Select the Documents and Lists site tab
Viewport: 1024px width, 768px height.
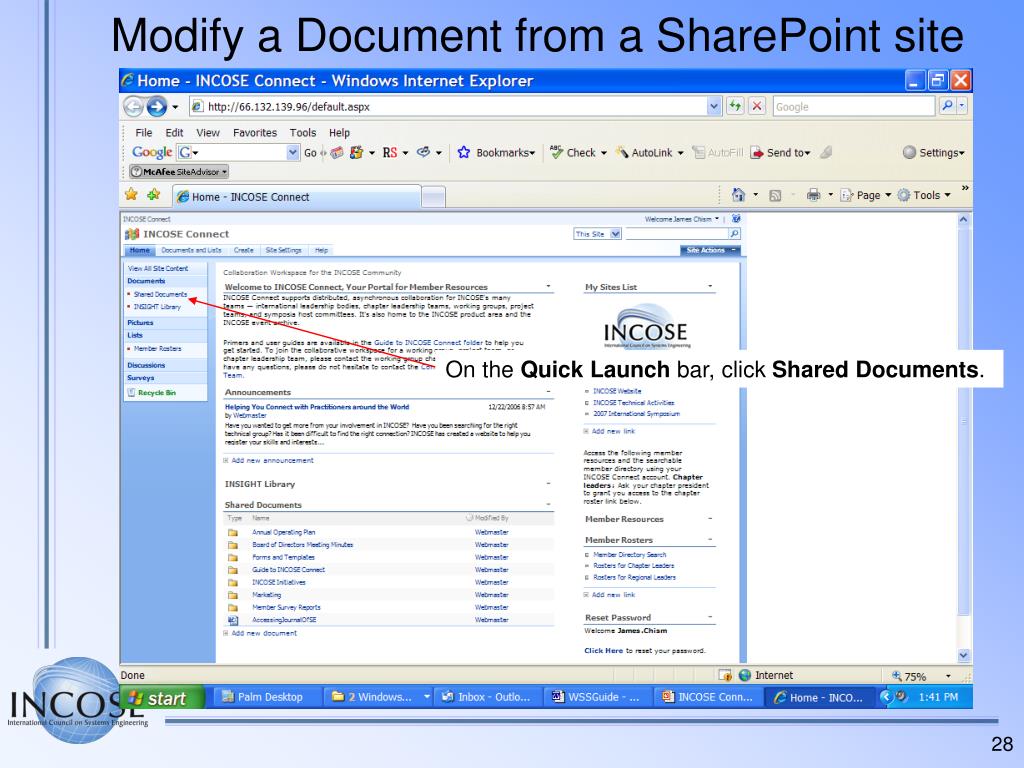tap(191, 250)
